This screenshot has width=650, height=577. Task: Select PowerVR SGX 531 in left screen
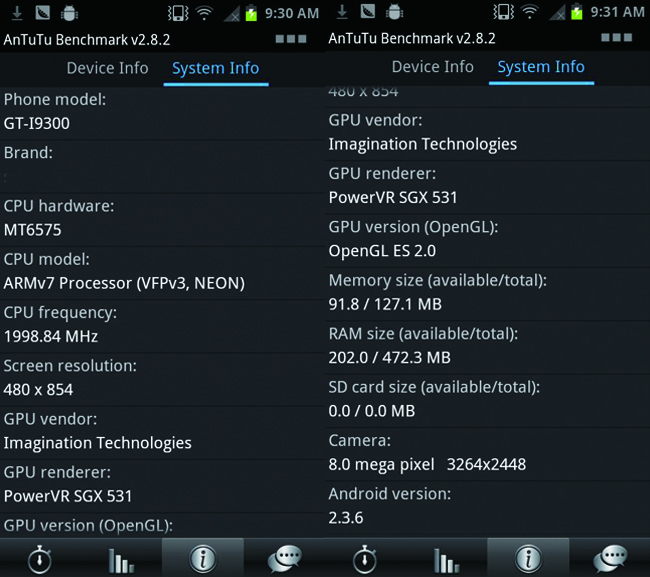pos(68,496)
